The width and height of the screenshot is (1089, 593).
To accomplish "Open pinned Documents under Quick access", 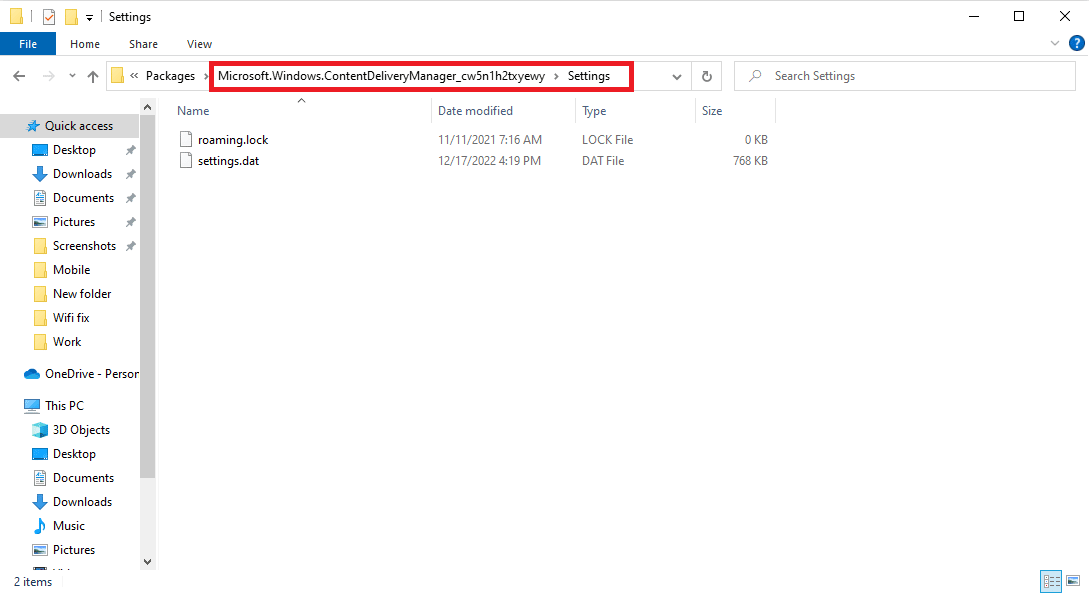I will [83, 198].
